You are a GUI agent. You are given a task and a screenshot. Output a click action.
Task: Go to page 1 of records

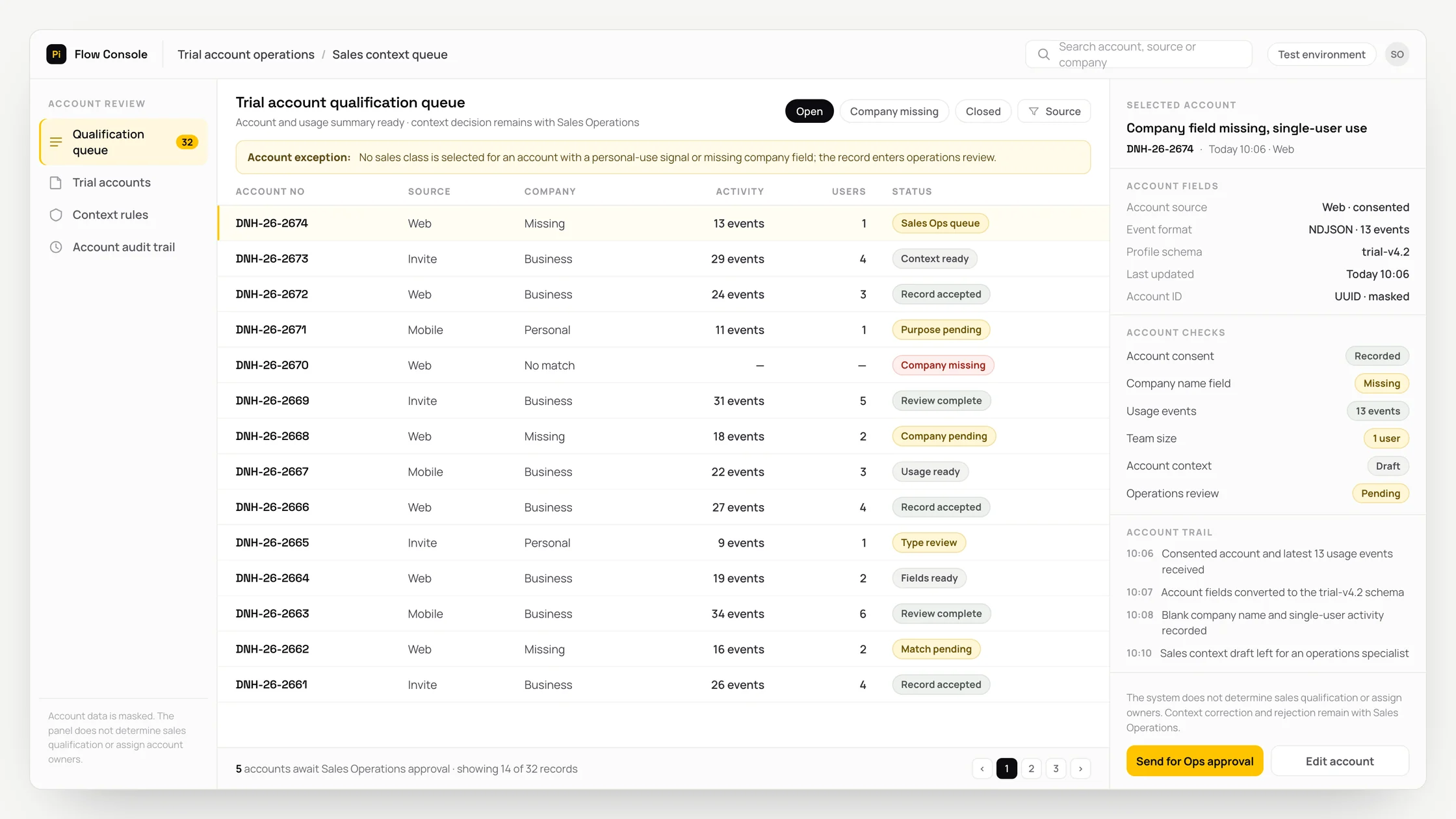click(x=1006, y=768)
